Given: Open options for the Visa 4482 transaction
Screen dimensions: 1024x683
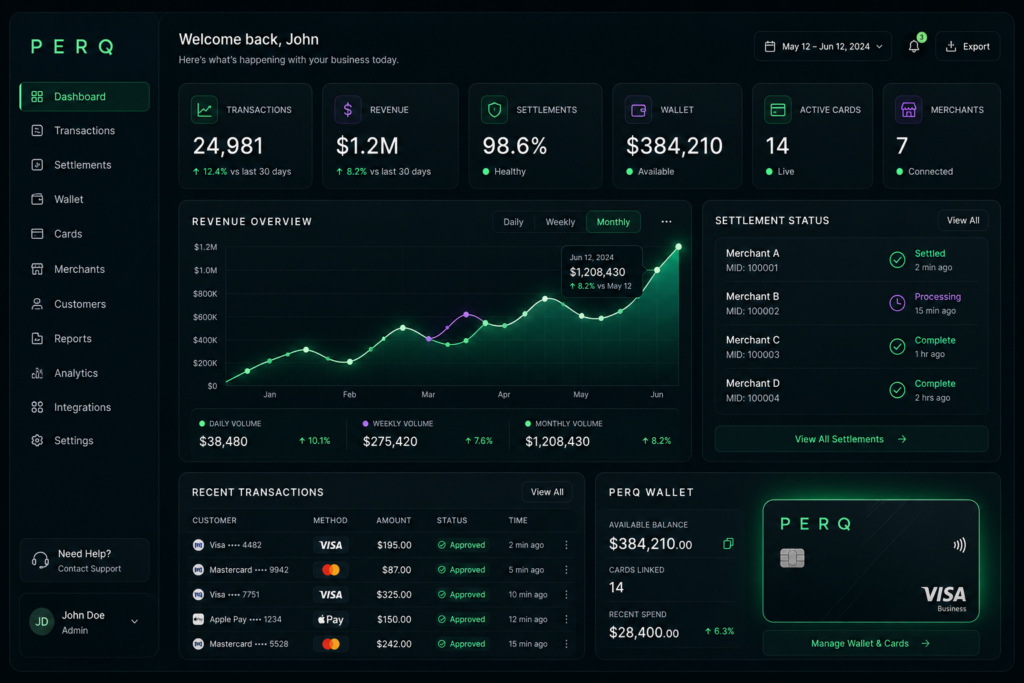Looking at the screenshot, I should click(x=566, y=545).
